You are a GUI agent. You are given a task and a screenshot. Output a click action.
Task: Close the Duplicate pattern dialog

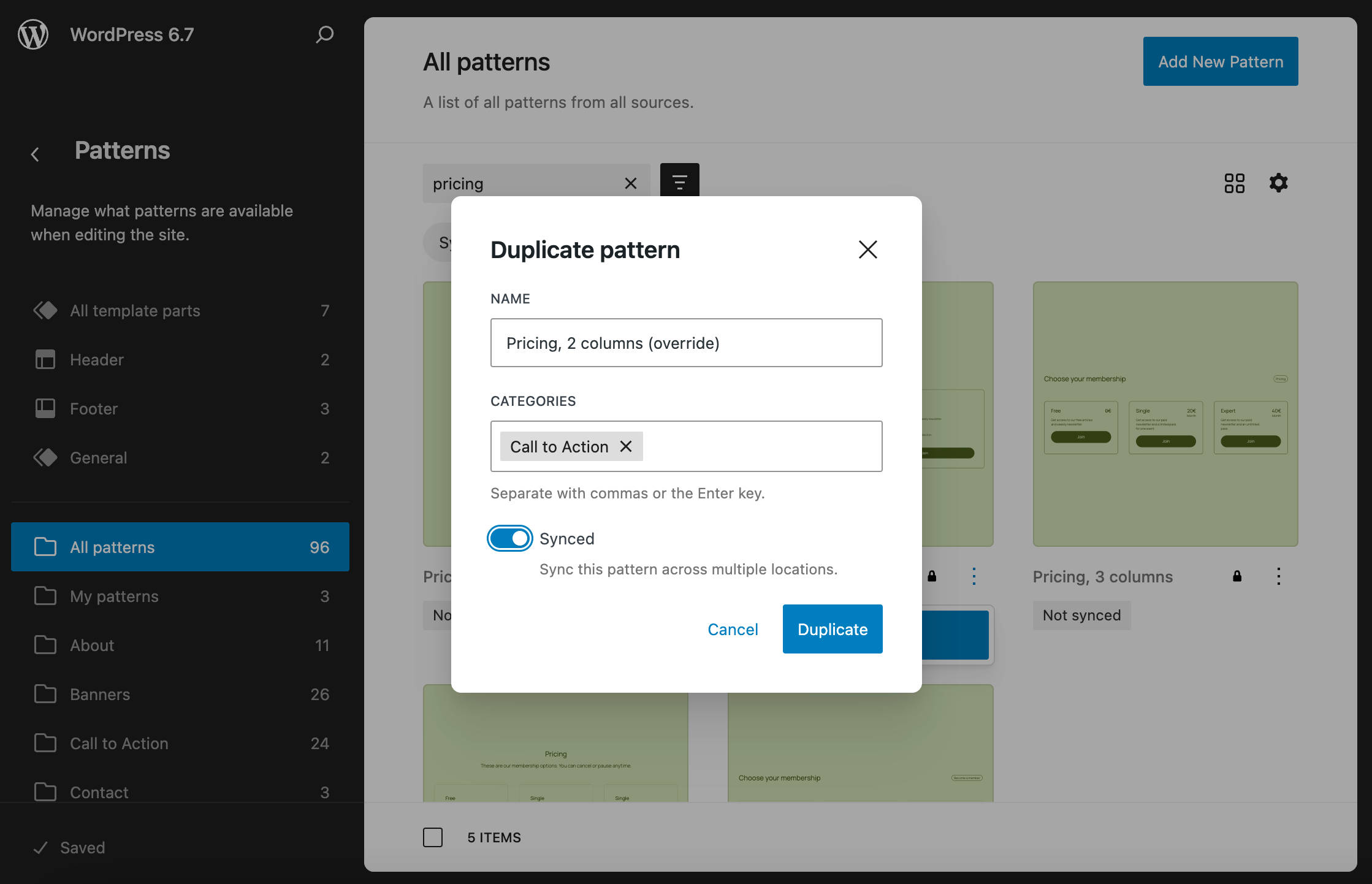coord(867,250)
